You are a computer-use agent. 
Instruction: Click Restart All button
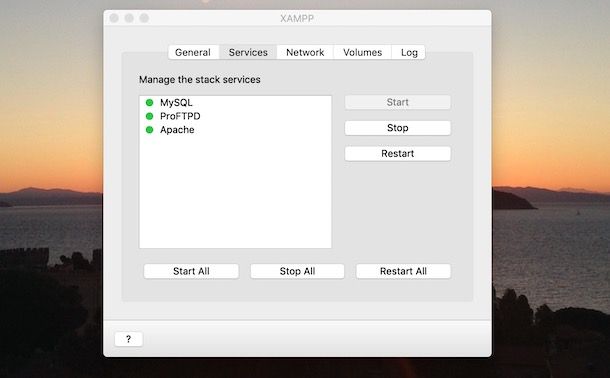tap(403, 271)
